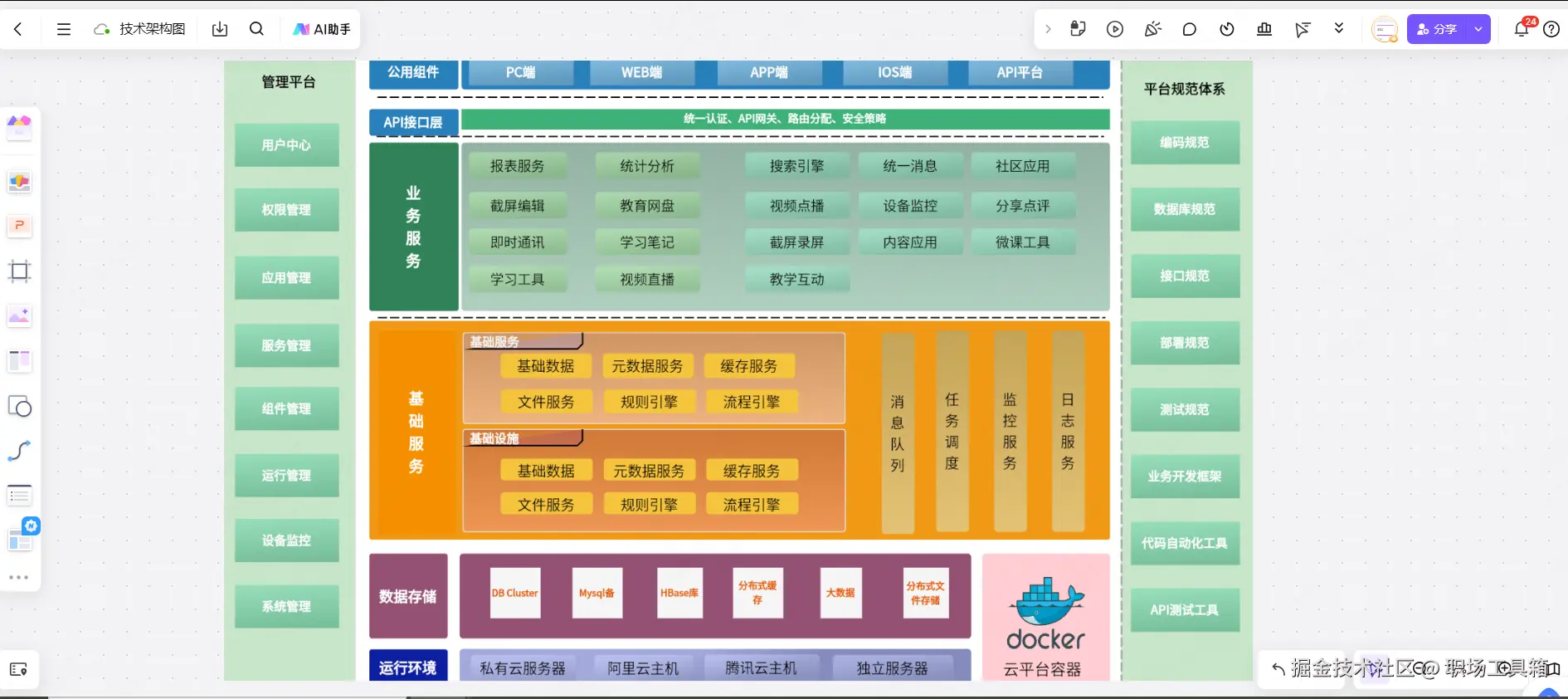This screenshot has width=1568, height=699.
Task: Select the WEB端 block
Action: 641,73
